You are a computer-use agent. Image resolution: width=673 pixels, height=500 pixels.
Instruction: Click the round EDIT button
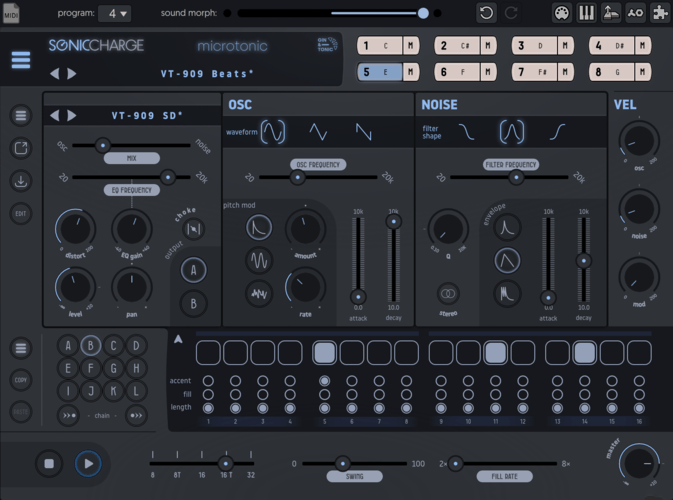21,213
